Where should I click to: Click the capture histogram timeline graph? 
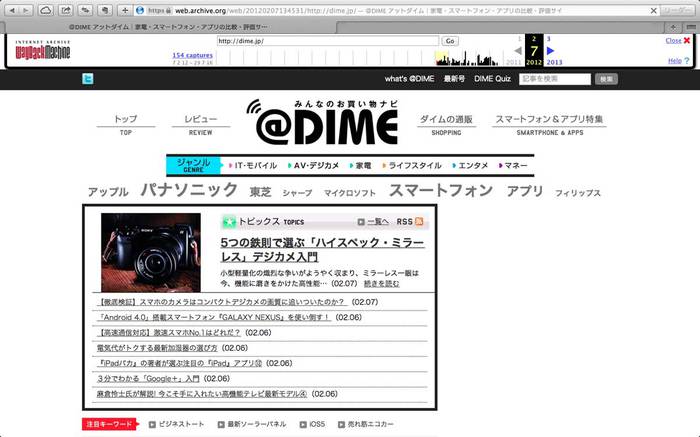[361, 58]
